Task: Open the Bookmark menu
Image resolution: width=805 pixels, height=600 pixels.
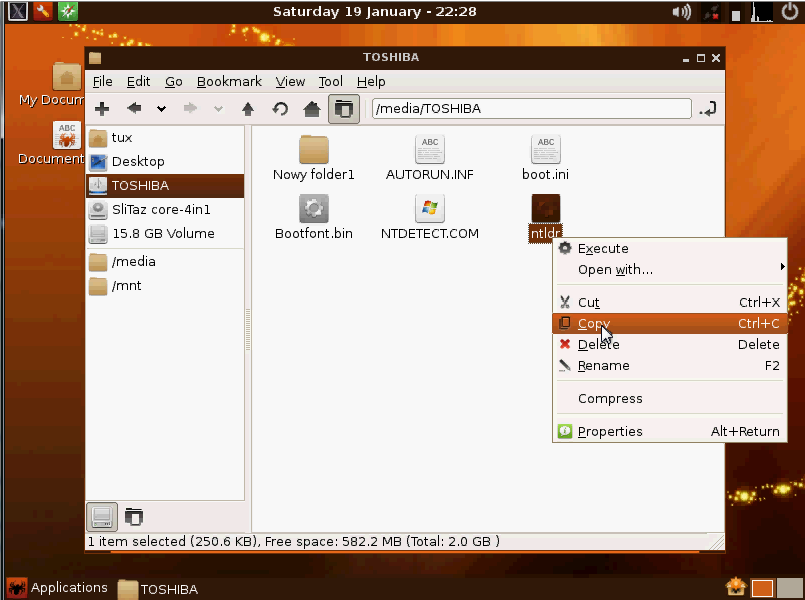Action: pos(229,82)
